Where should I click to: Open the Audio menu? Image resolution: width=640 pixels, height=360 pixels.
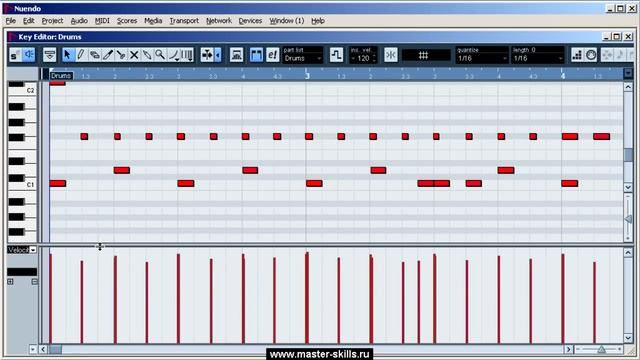pos(79,21)
